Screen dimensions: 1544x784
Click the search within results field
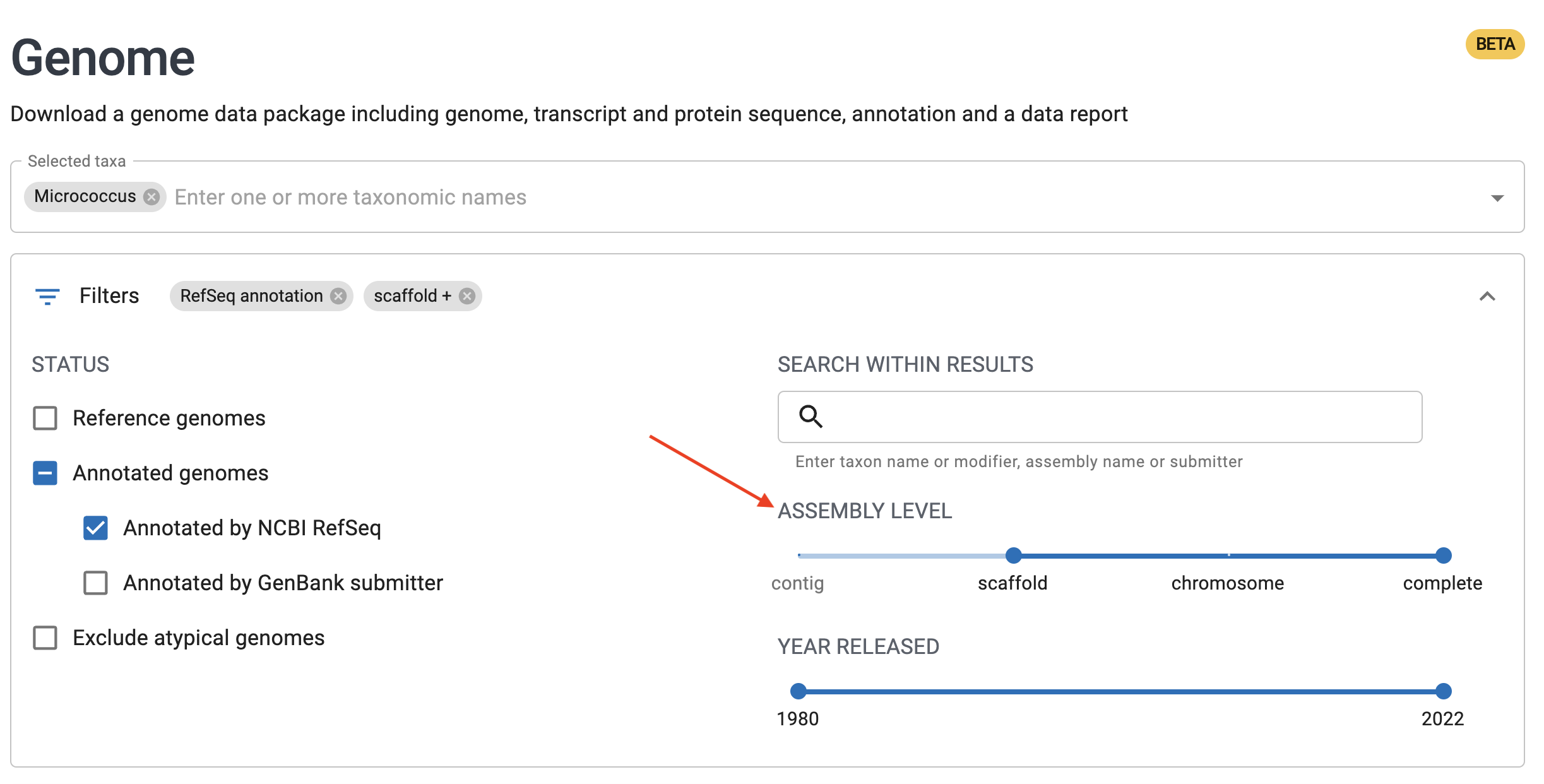[x=1100, y=417]
